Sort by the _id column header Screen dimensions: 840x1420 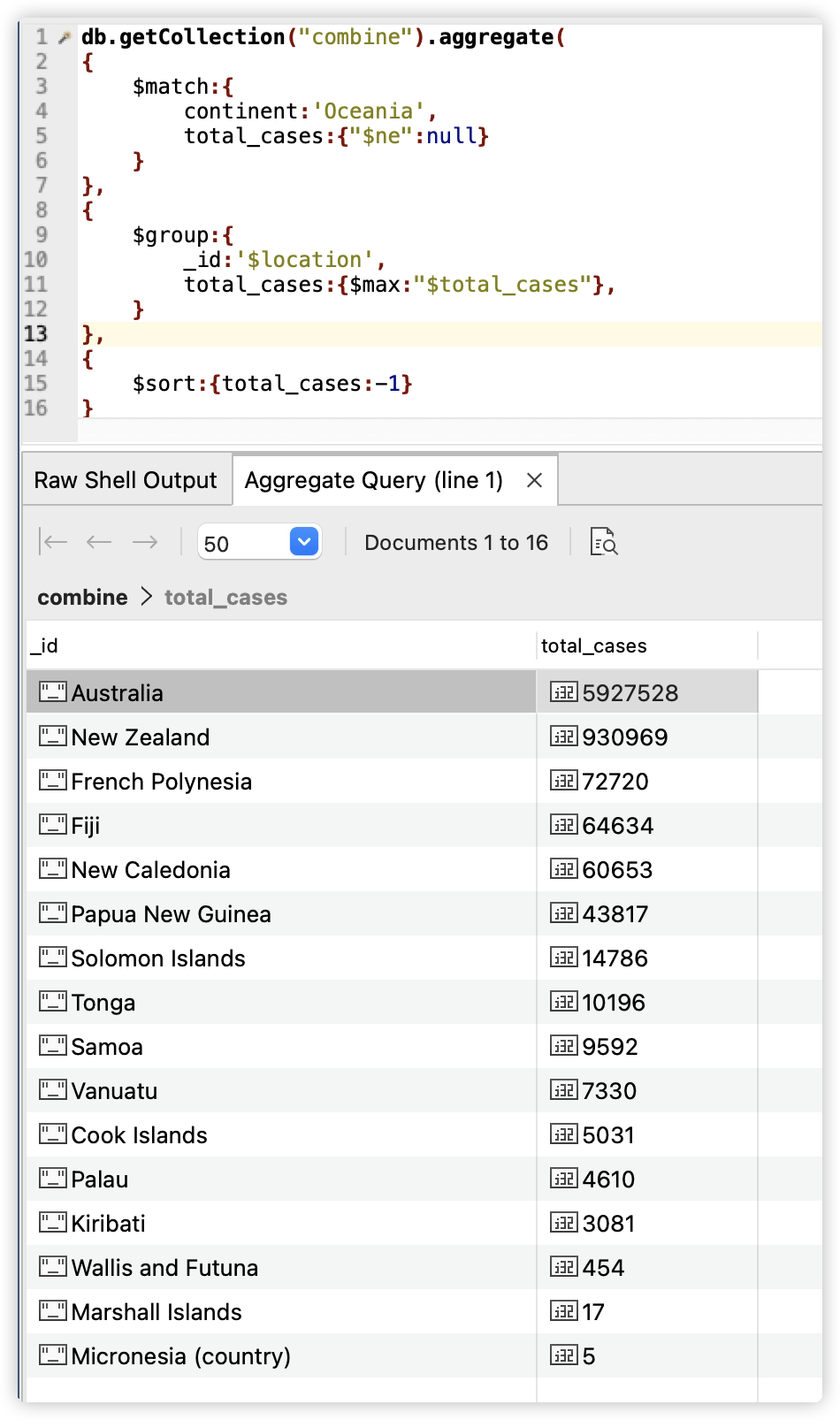(x=44, y=646)
